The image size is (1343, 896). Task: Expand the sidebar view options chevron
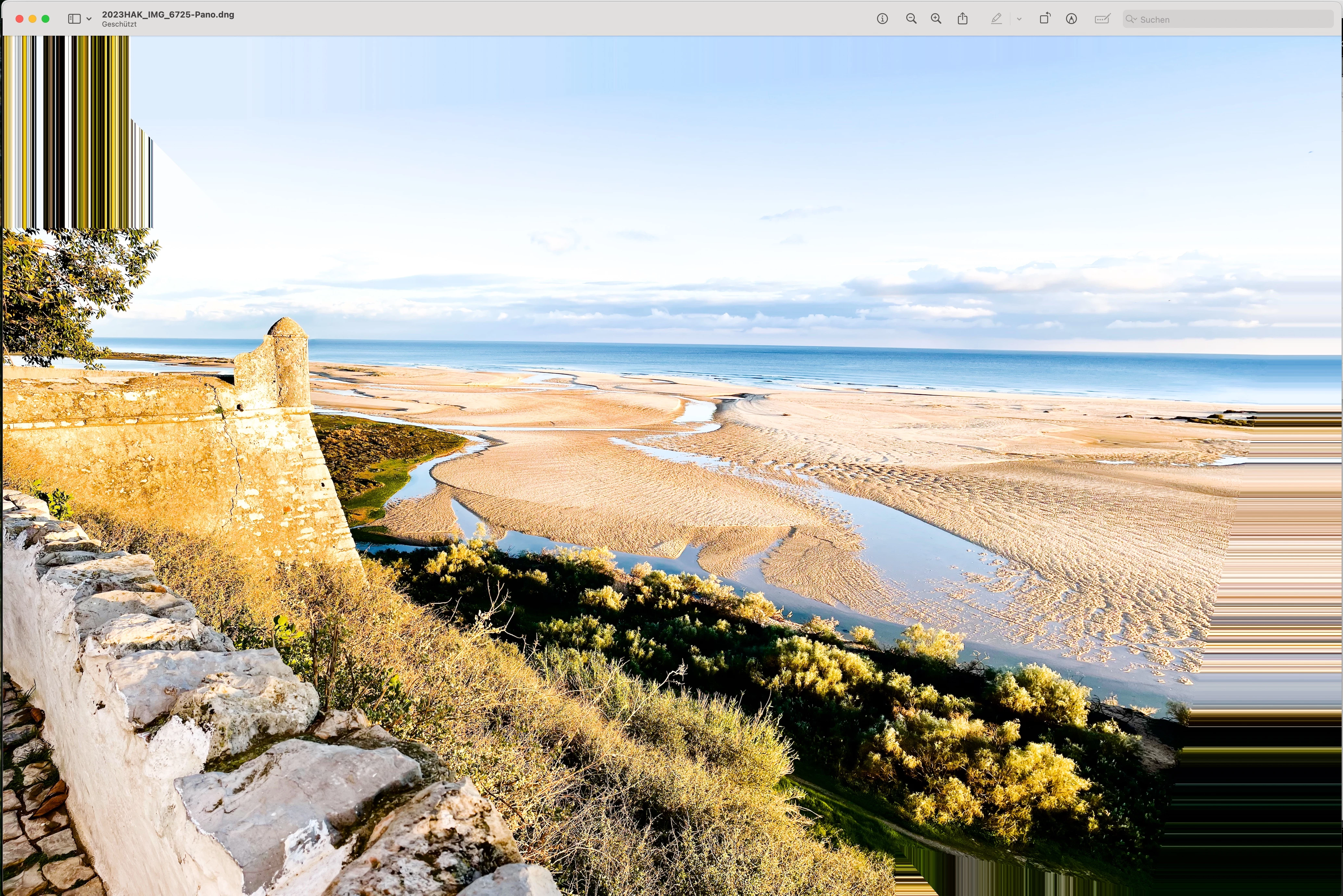pos(89,19)
